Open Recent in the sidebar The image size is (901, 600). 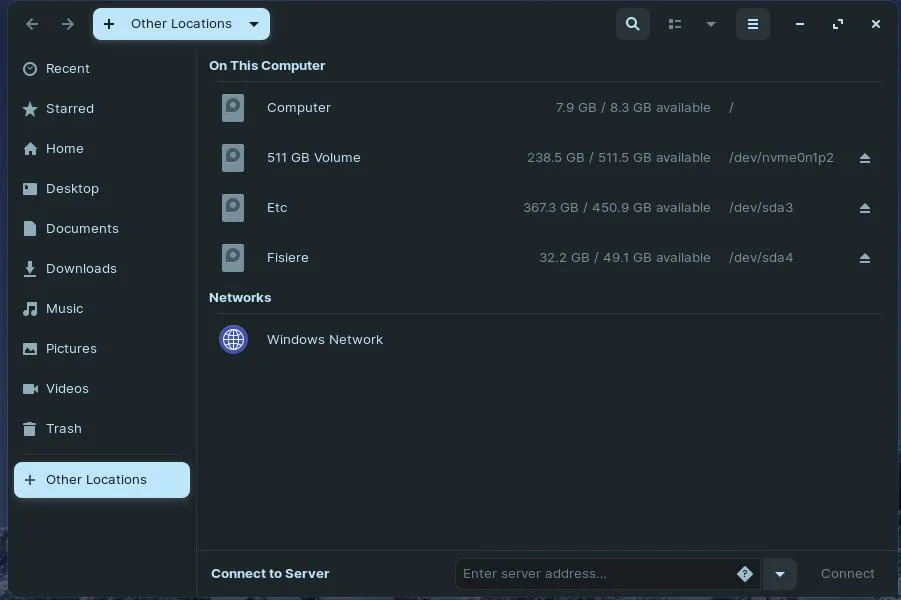(x=102, y=69)
